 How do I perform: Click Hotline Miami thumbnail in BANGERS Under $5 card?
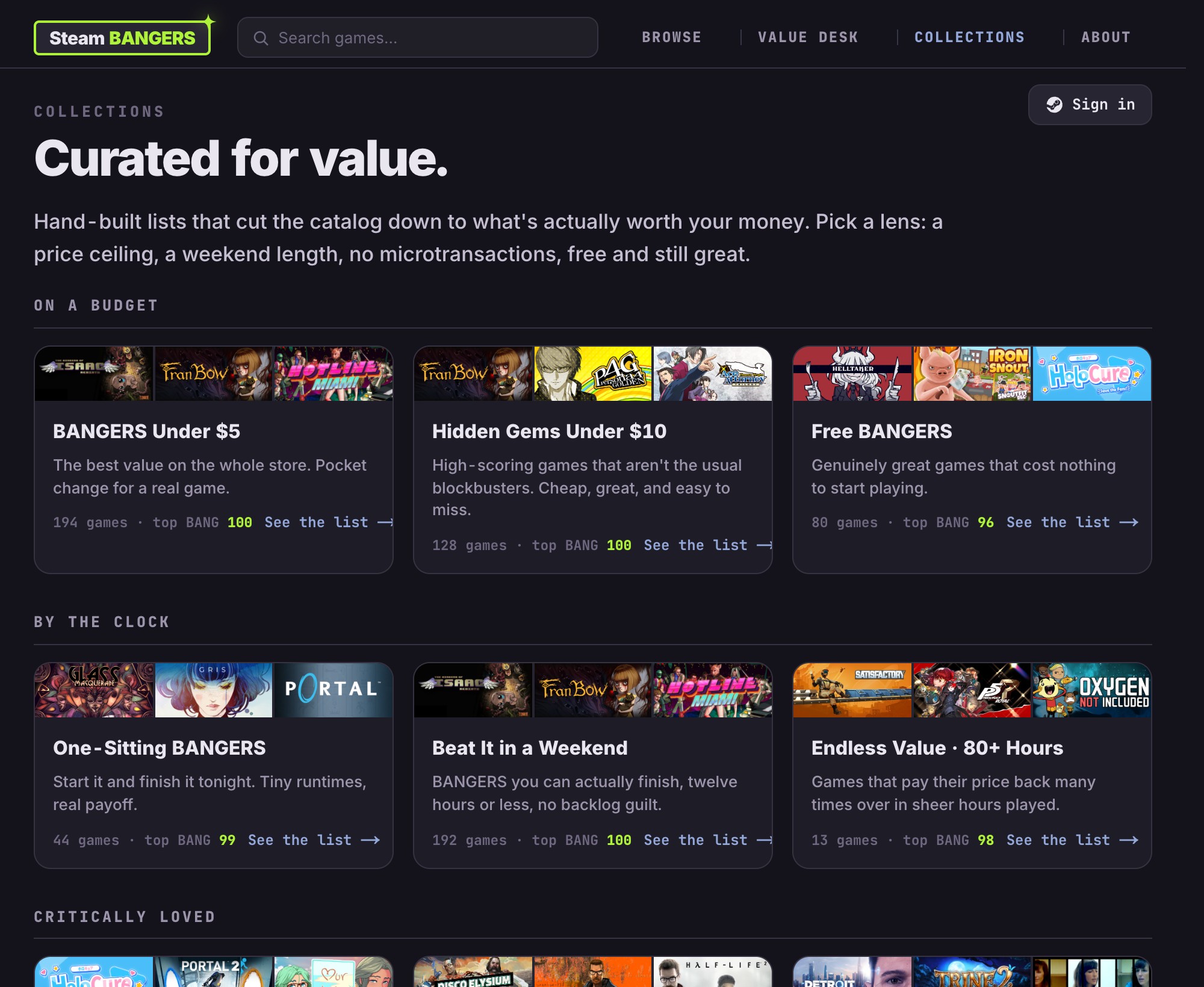(x=334, y=374)
